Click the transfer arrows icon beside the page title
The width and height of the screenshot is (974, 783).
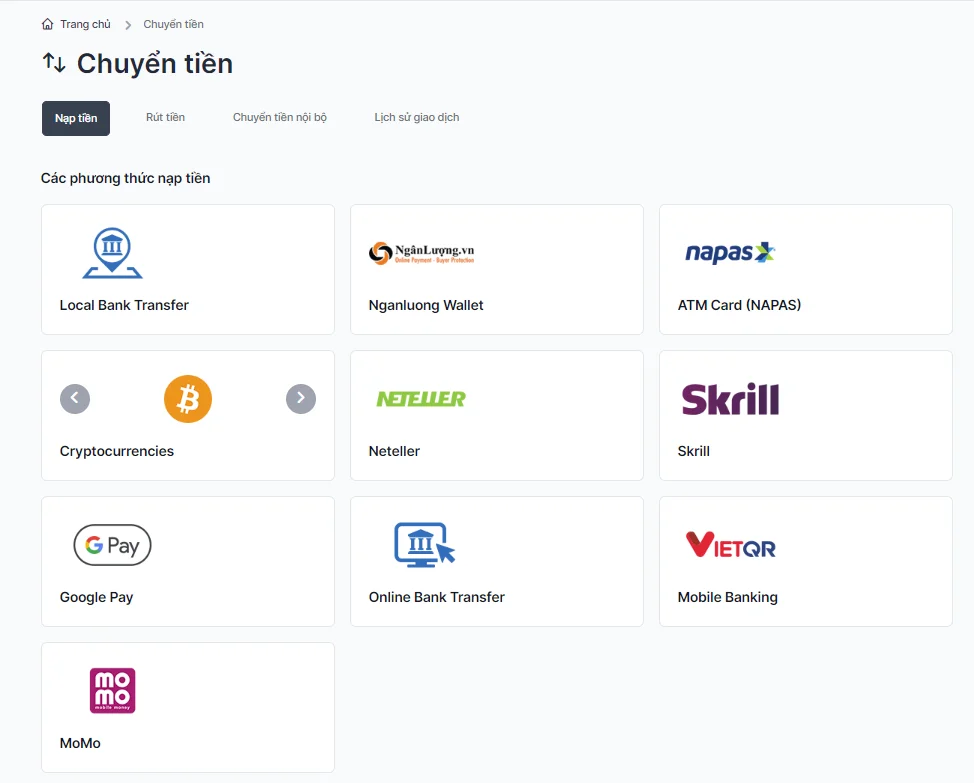(x=54, y=63)
